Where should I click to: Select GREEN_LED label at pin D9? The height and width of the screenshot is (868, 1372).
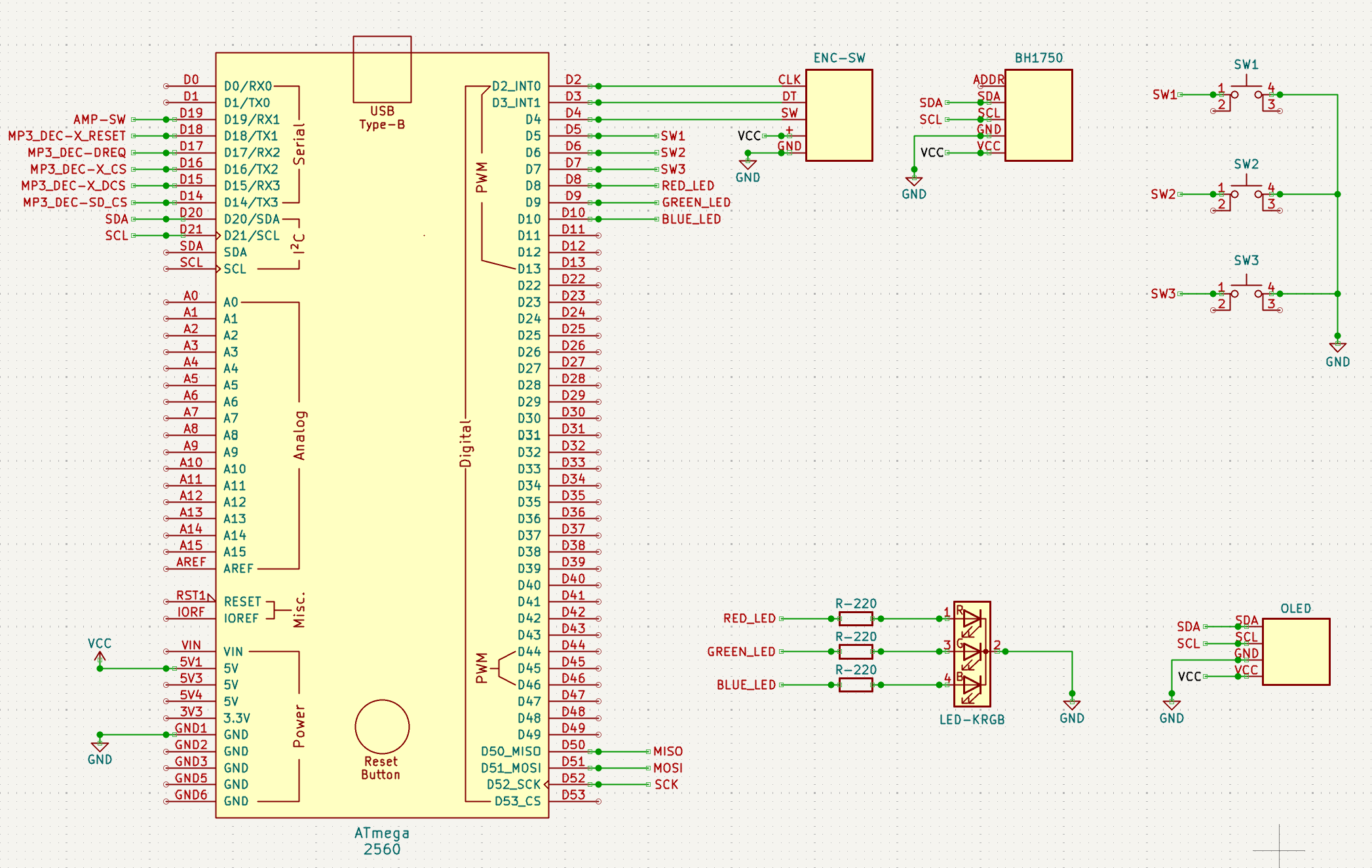click(696, 202)
